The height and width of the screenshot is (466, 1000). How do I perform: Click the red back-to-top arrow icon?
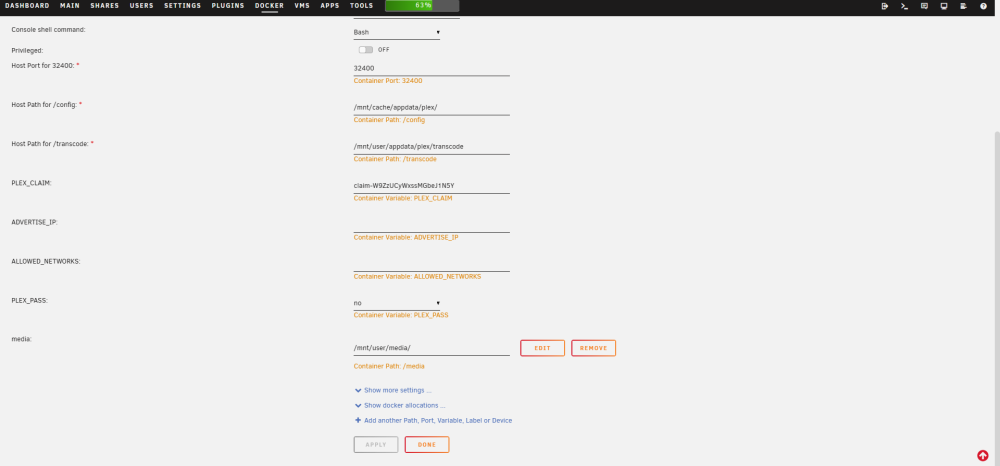(982, 455)
